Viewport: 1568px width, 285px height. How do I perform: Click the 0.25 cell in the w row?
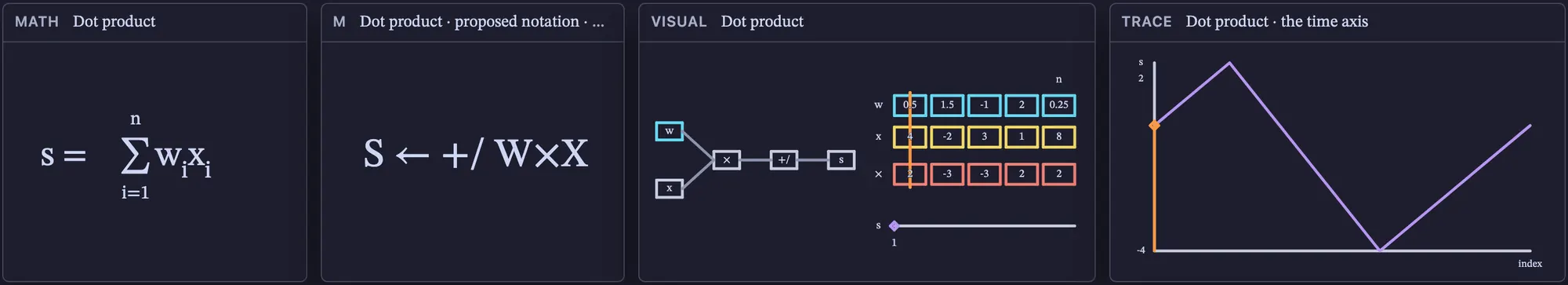pyautogui.click(x=1059, y=105)
